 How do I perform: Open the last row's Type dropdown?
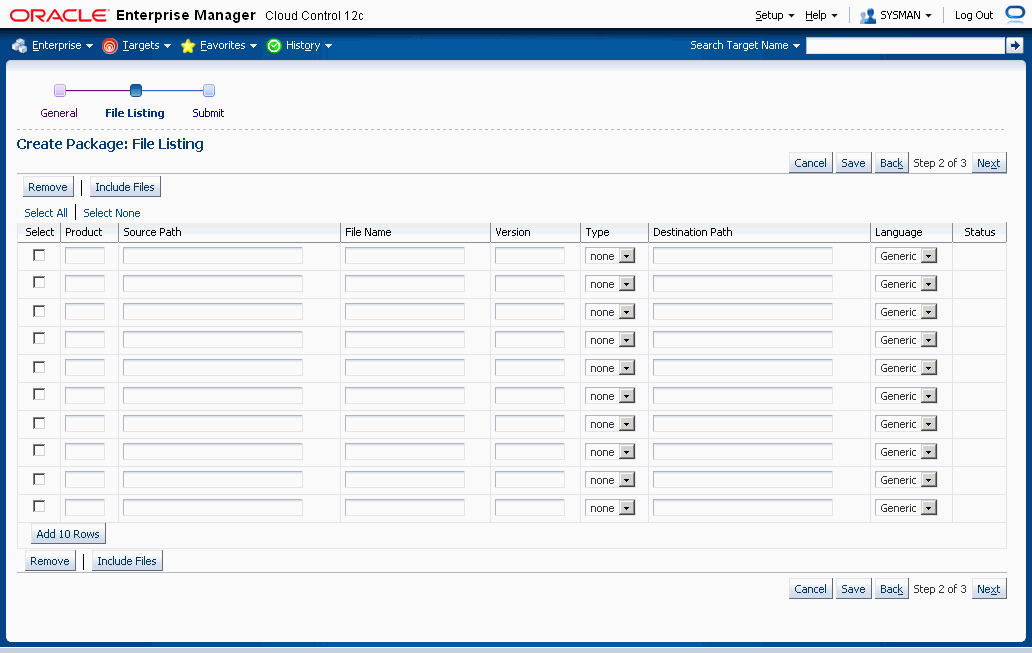(x=610, y=508)
